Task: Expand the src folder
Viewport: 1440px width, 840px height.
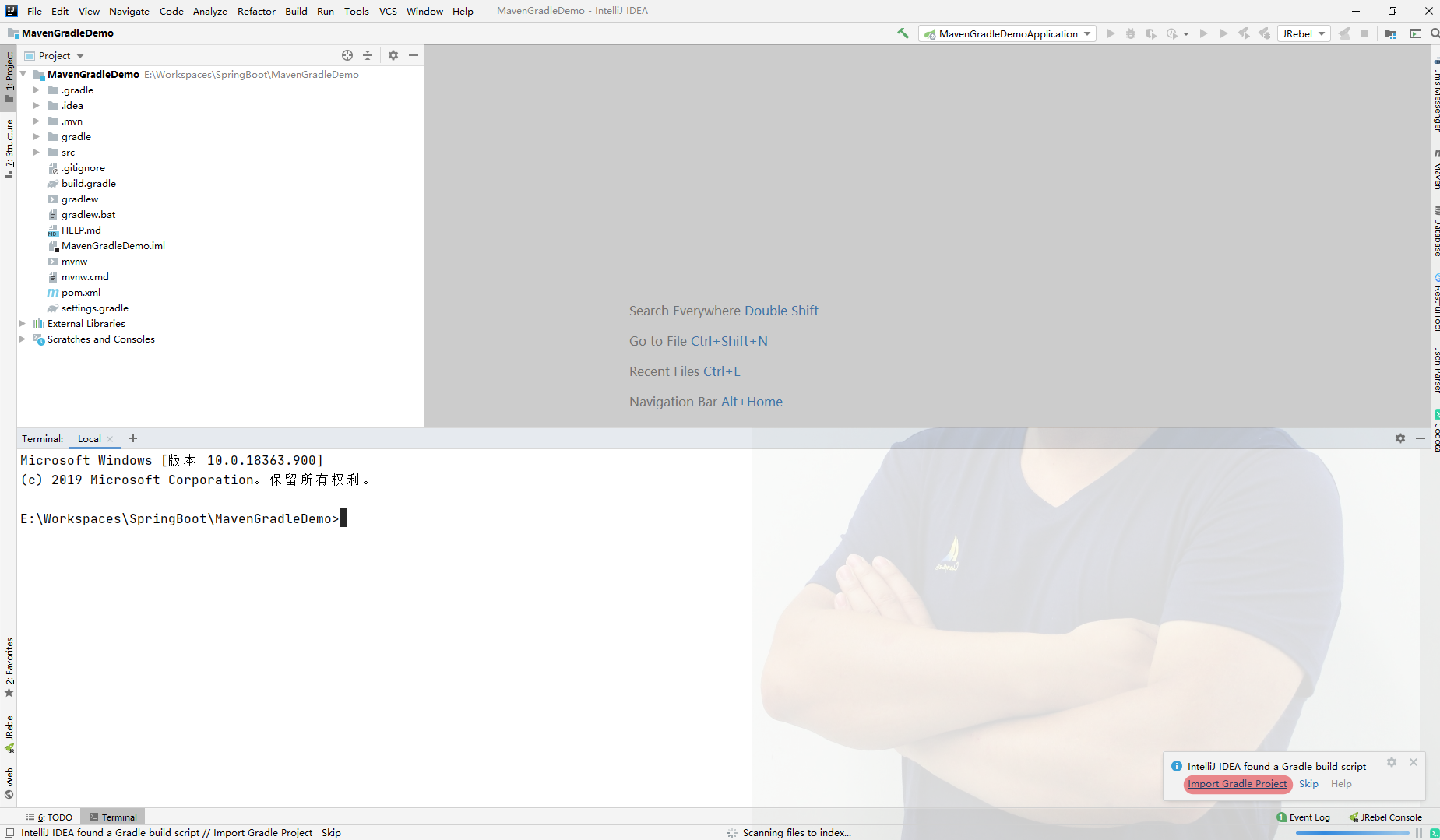Action: [x=36, y=152]
